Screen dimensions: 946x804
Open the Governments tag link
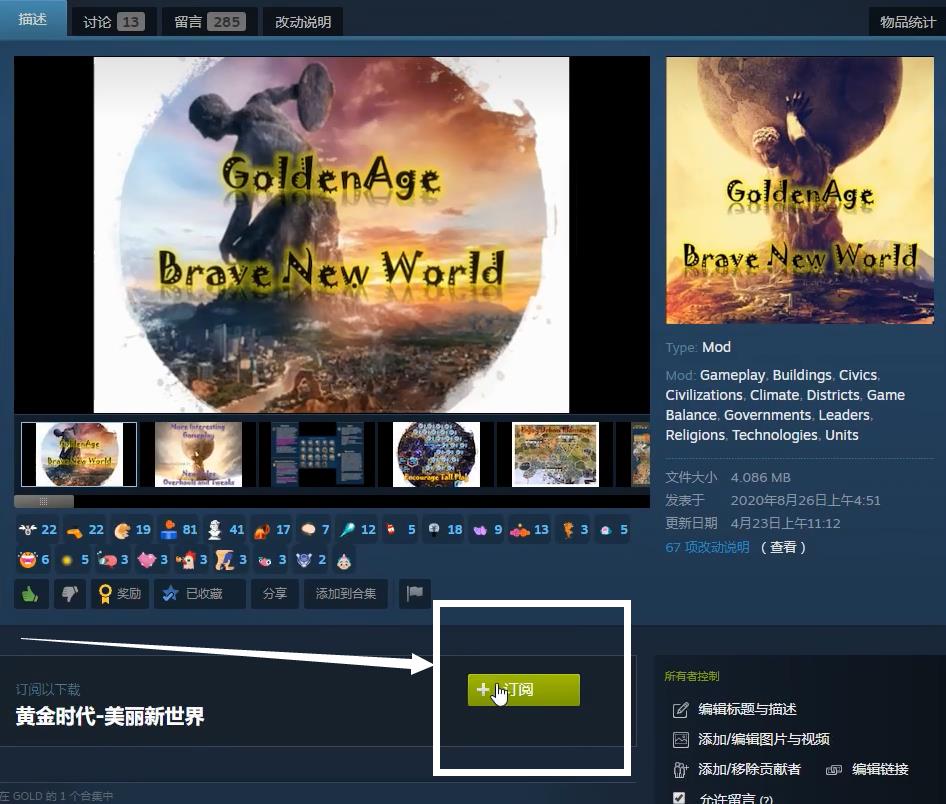point(767,415)
